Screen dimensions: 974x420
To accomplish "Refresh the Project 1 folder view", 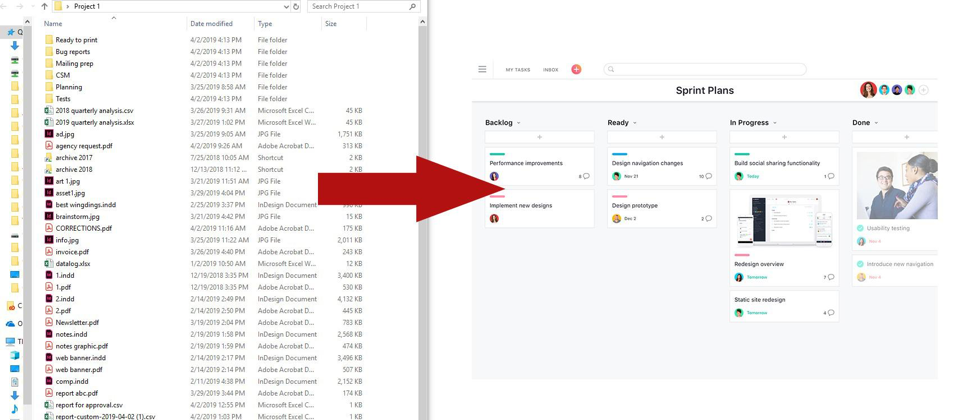I will point(296,7).
